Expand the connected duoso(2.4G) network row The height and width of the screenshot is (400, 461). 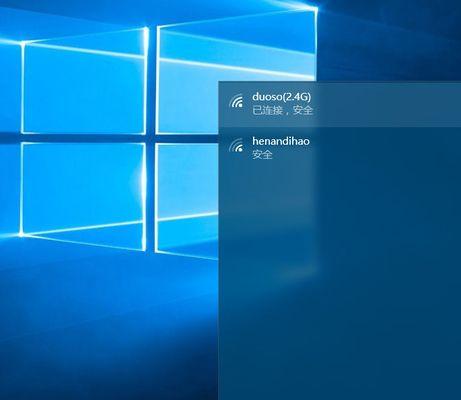[x=340, y=104]
